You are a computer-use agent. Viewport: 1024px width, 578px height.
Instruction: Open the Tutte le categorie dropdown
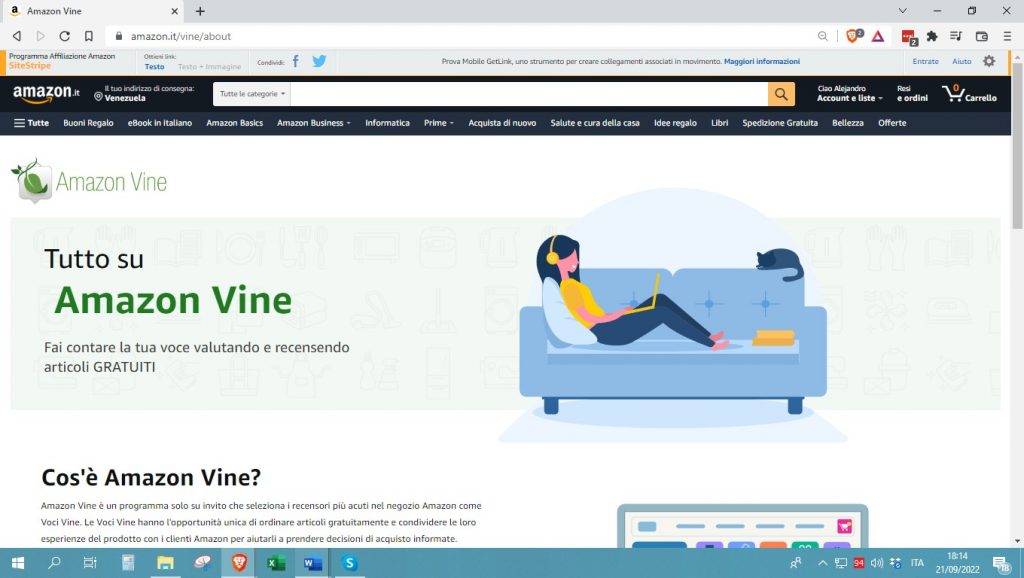[x=251, y=94]
